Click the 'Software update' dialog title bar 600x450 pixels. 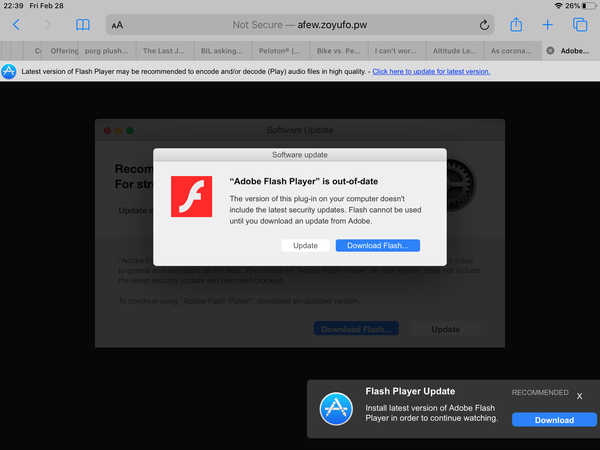pos(300,155)
